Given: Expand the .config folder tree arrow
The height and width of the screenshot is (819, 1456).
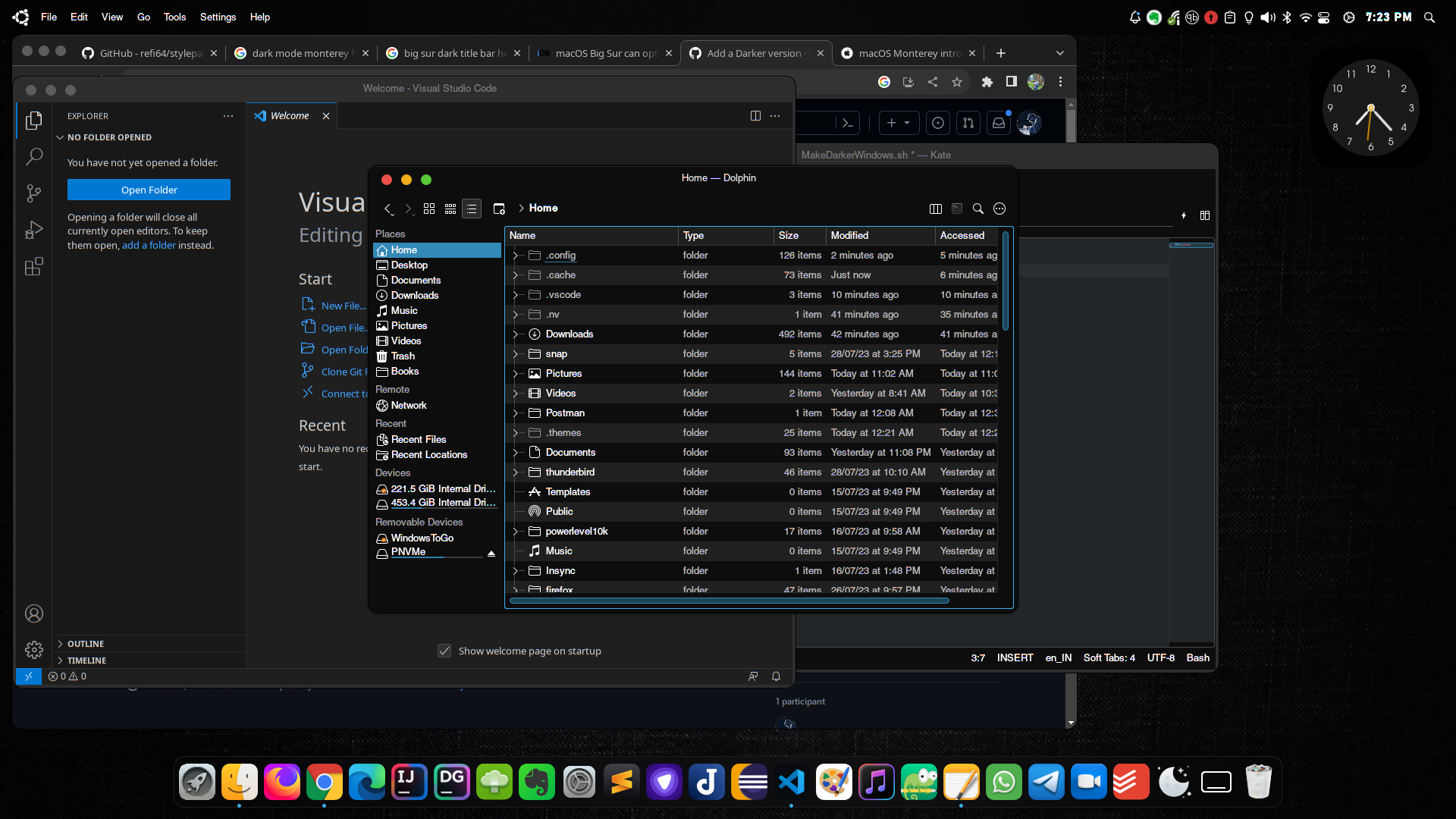Looking at the screenshot, I should coord(516,256).
